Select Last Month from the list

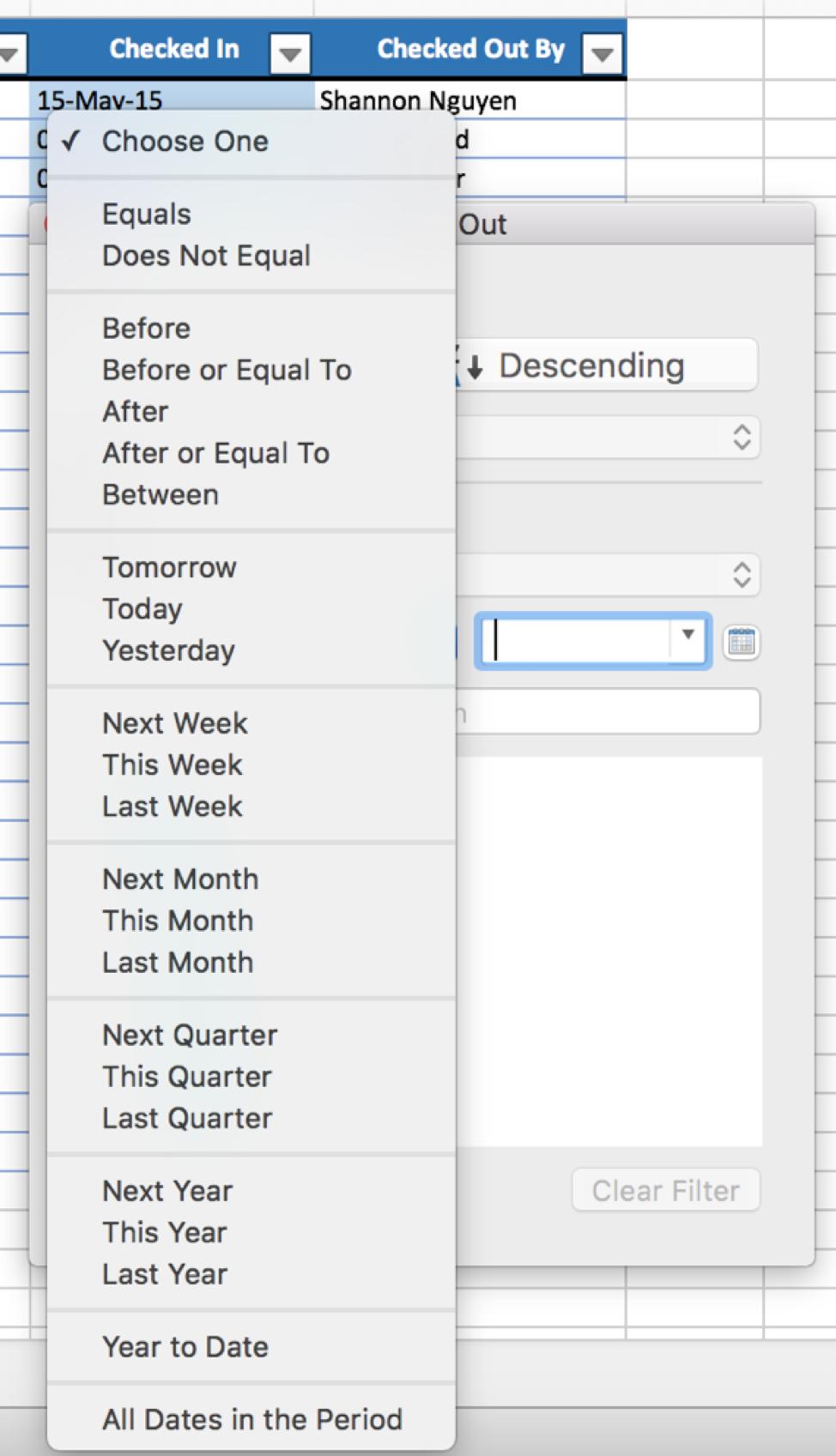point(178,963)
